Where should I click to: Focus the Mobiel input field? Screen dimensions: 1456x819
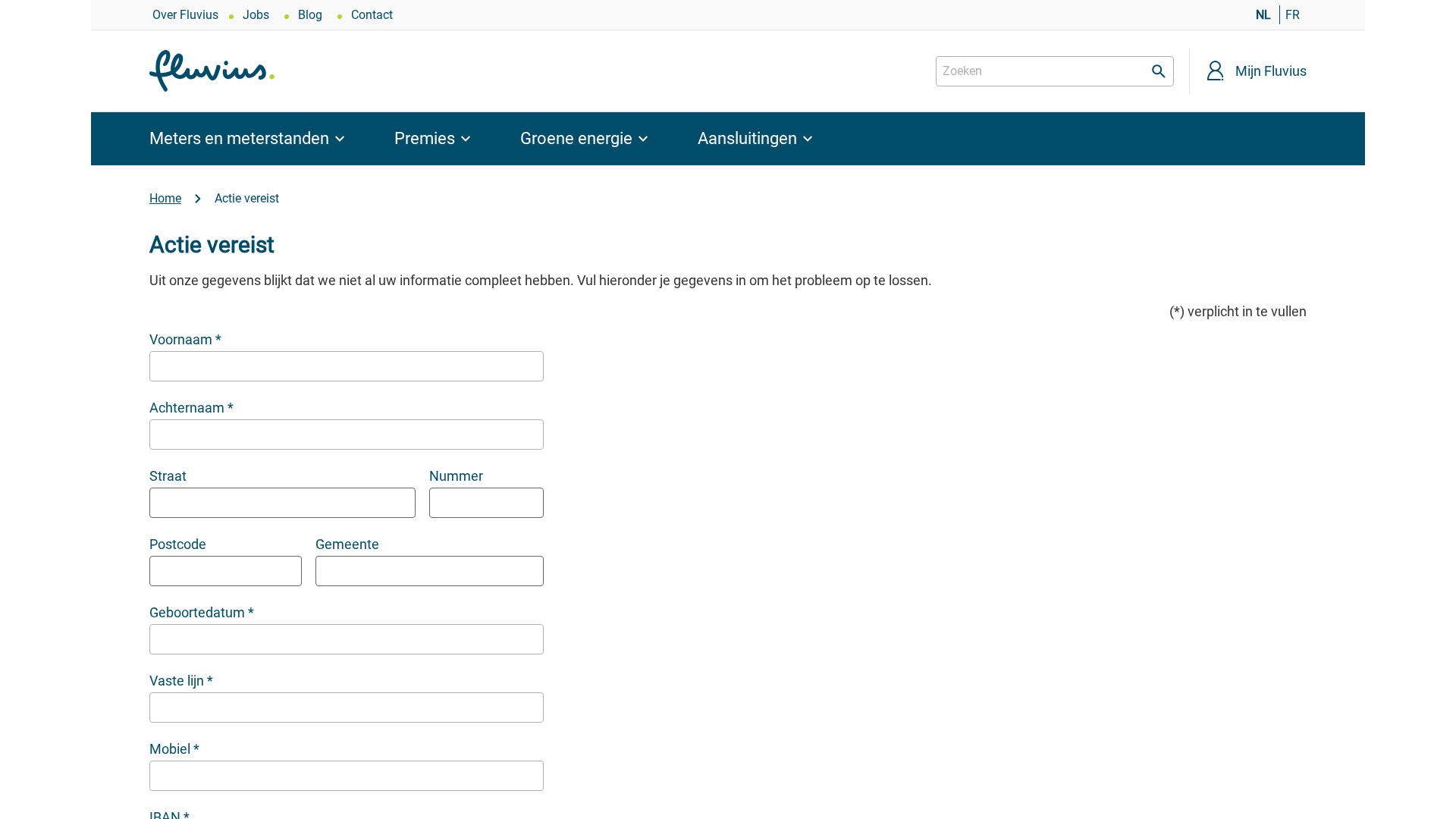347,776
